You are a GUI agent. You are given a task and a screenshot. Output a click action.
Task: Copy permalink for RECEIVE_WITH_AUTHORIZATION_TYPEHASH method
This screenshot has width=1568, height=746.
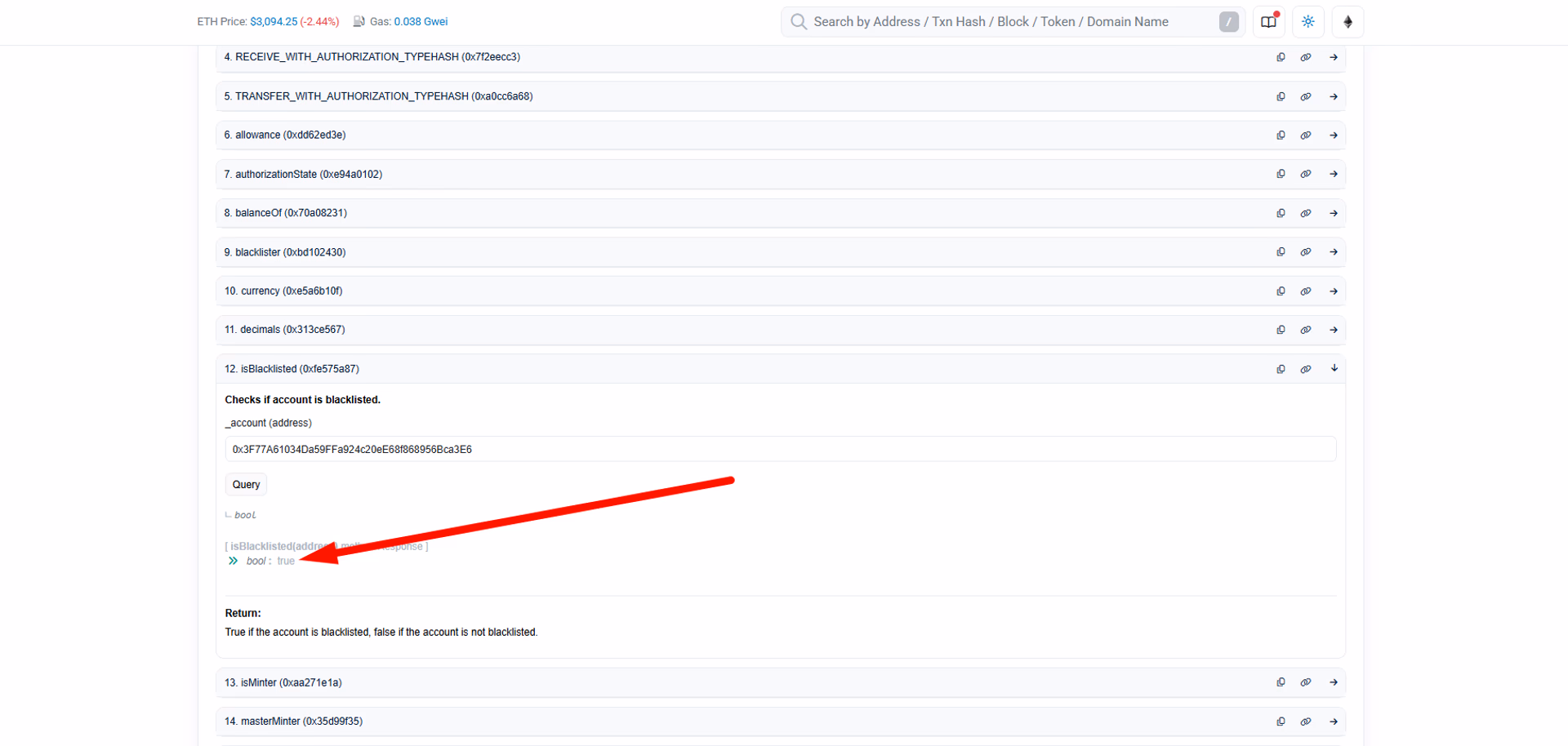[x=1306, y=57]
